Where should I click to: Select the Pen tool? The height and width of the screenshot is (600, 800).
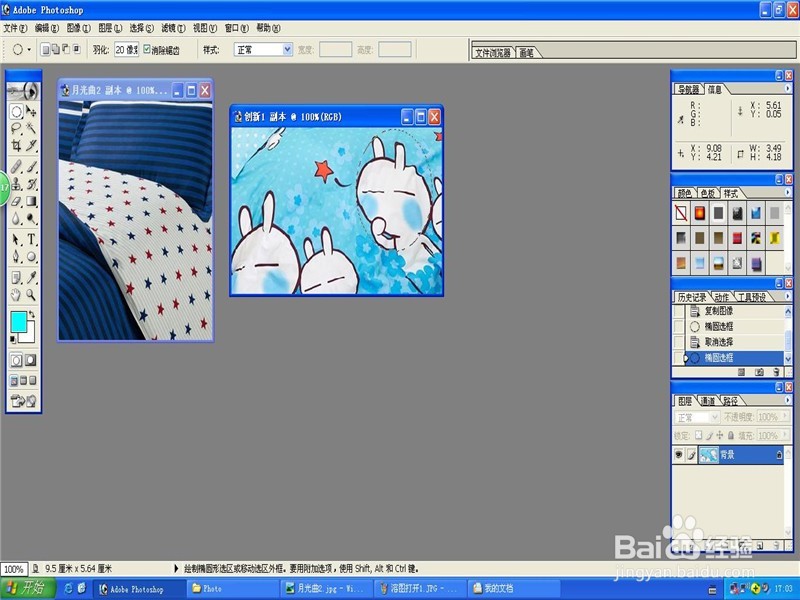coord(16,257)
